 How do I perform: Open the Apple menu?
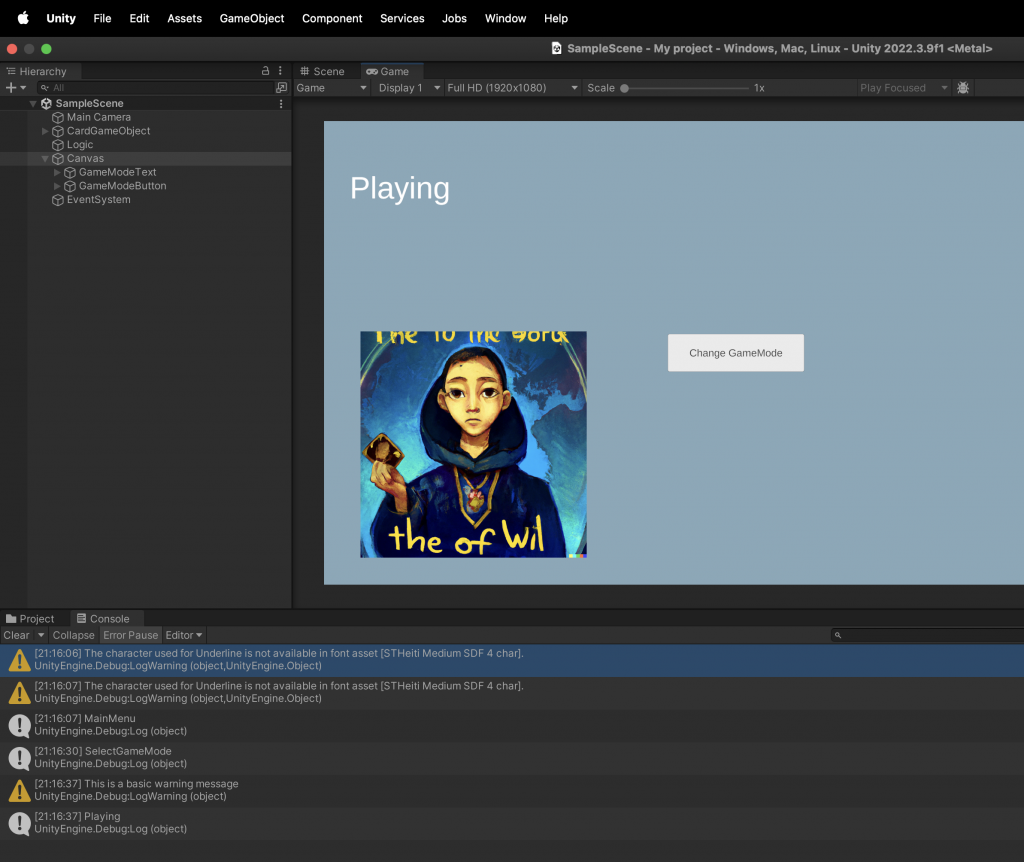coord(23,18)
